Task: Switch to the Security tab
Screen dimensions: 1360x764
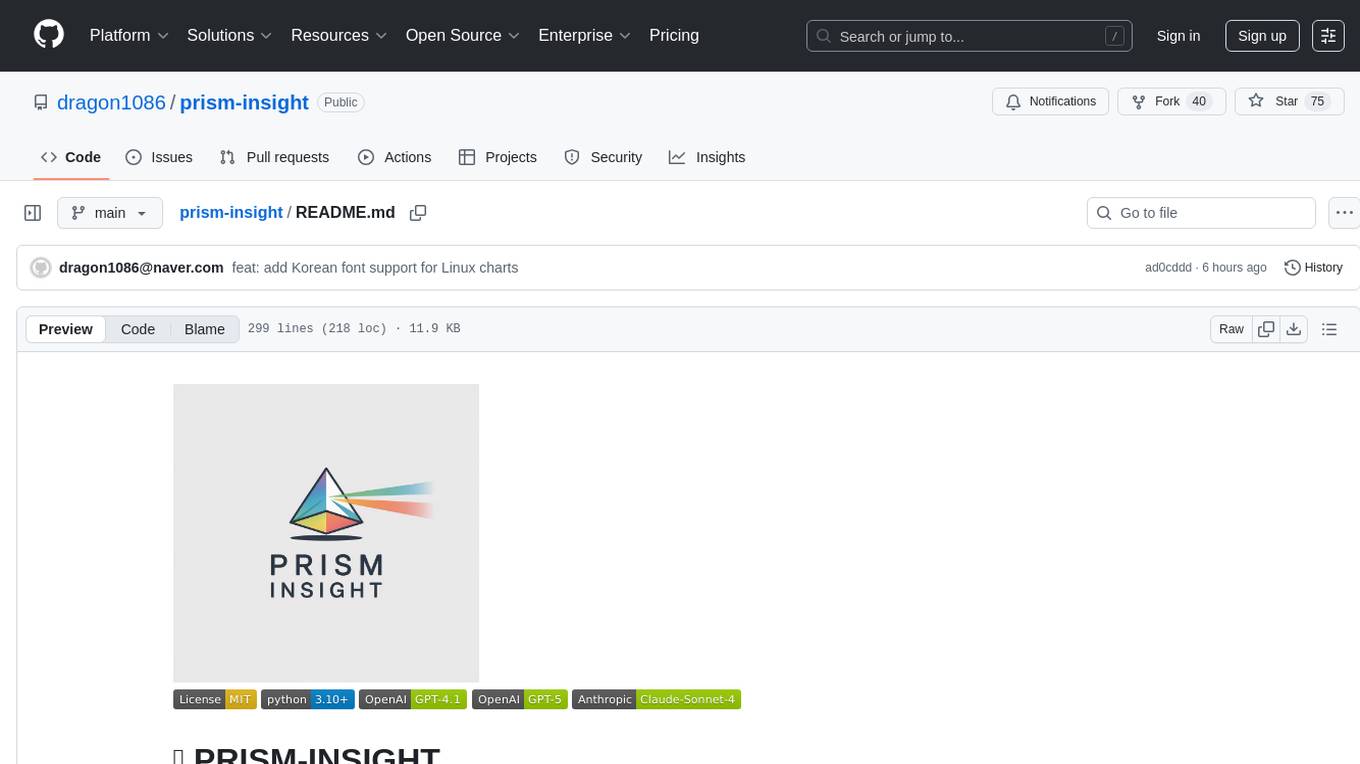Action: tap(603, 157)
